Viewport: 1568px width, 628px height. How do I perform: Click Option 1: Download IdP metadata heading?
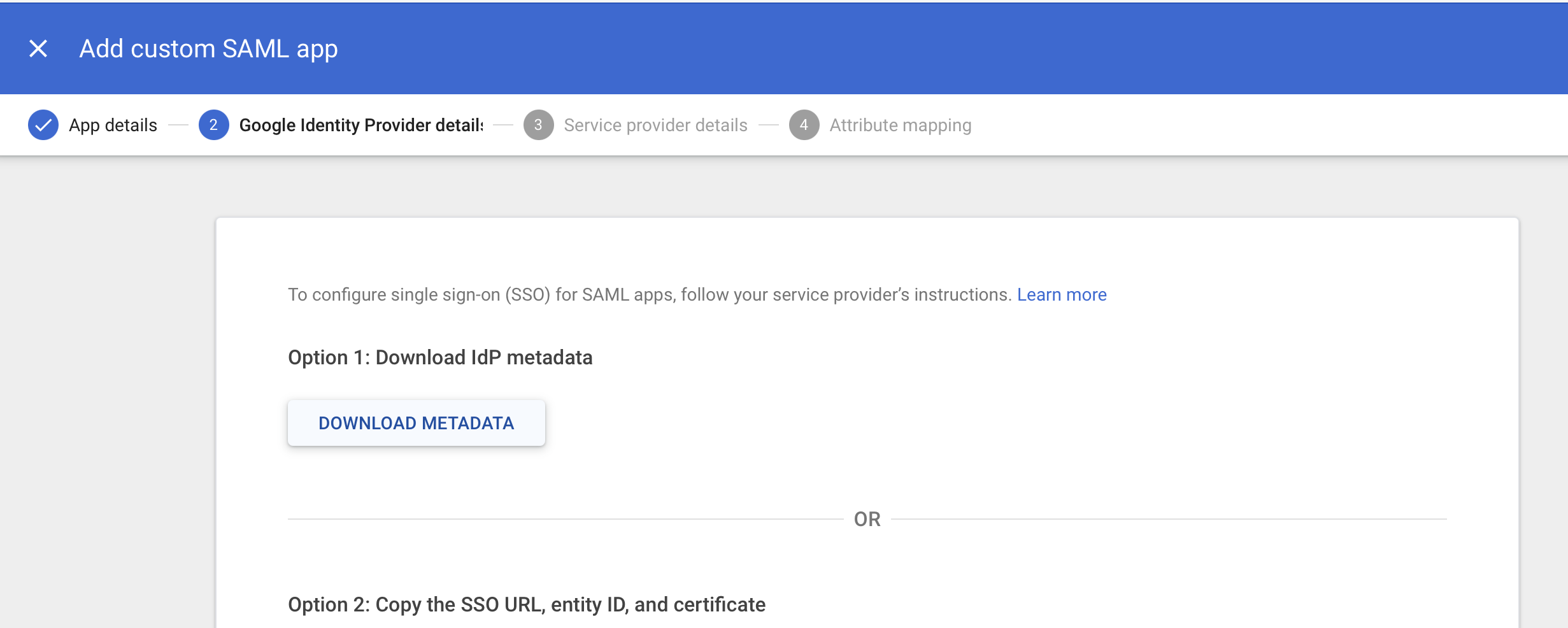[440, 357]
